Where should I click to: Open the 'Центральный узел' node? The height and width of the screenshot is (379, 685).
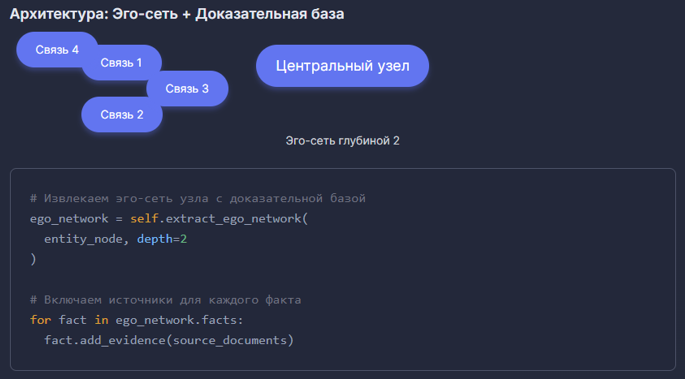[x=342, y=66]
